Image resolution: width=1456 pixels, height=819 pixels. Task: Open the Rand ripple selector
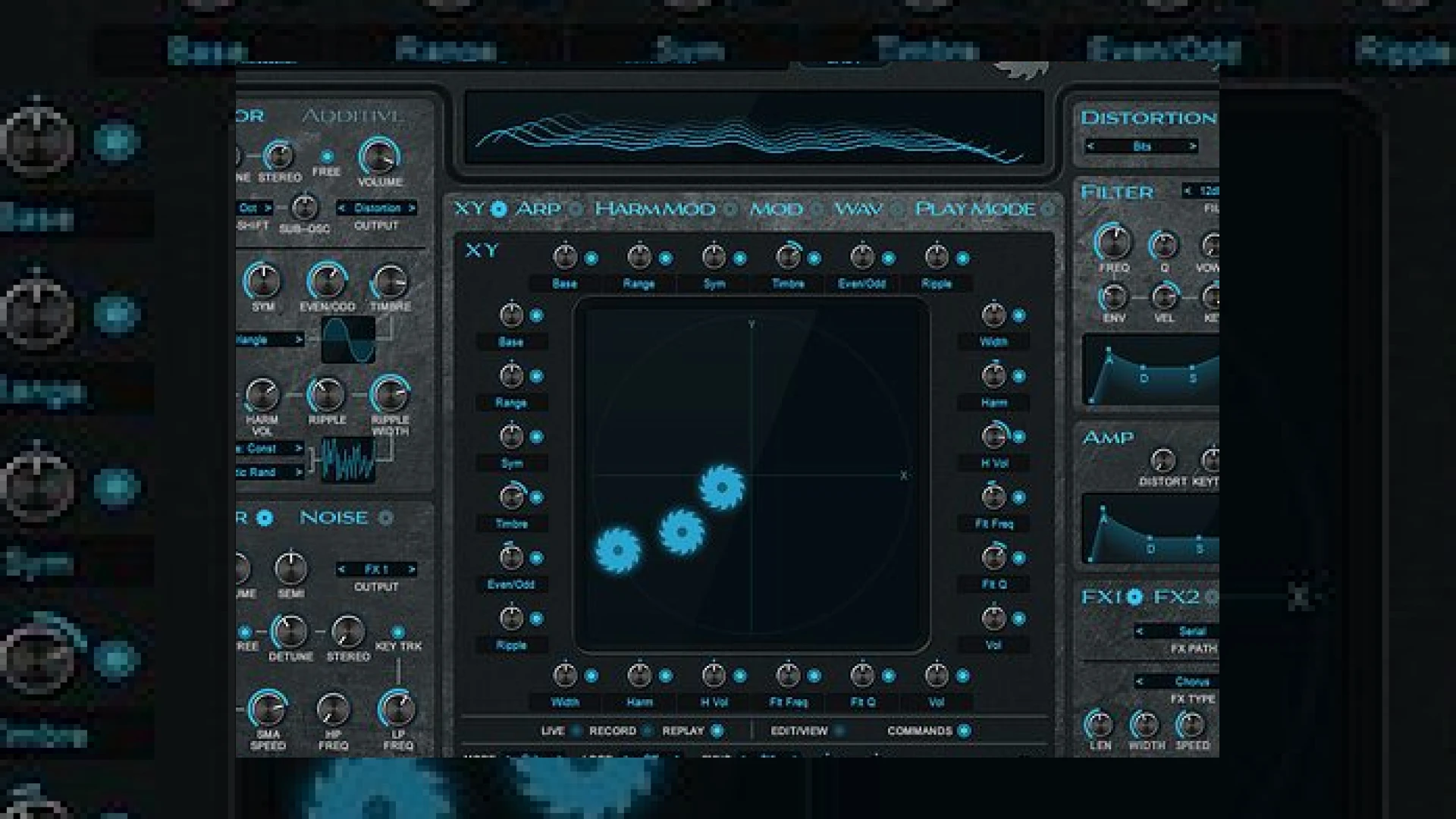[x=270, y=472]
